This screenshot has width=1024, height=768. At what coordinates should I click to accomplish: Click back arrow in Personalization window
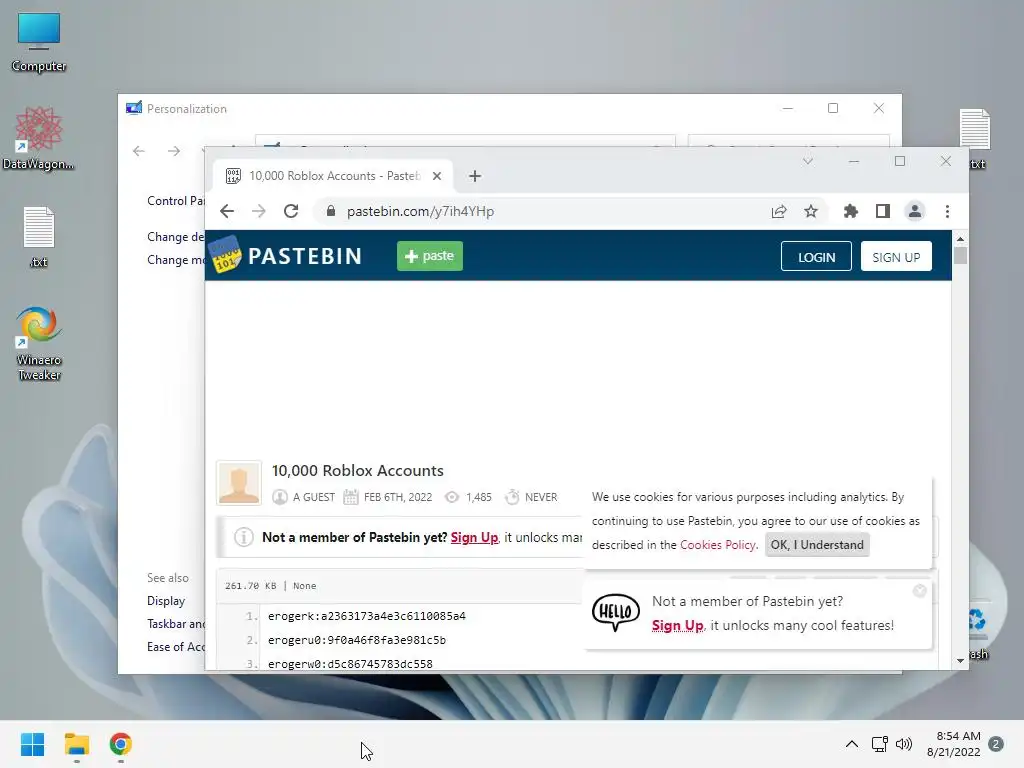(138, 151)
